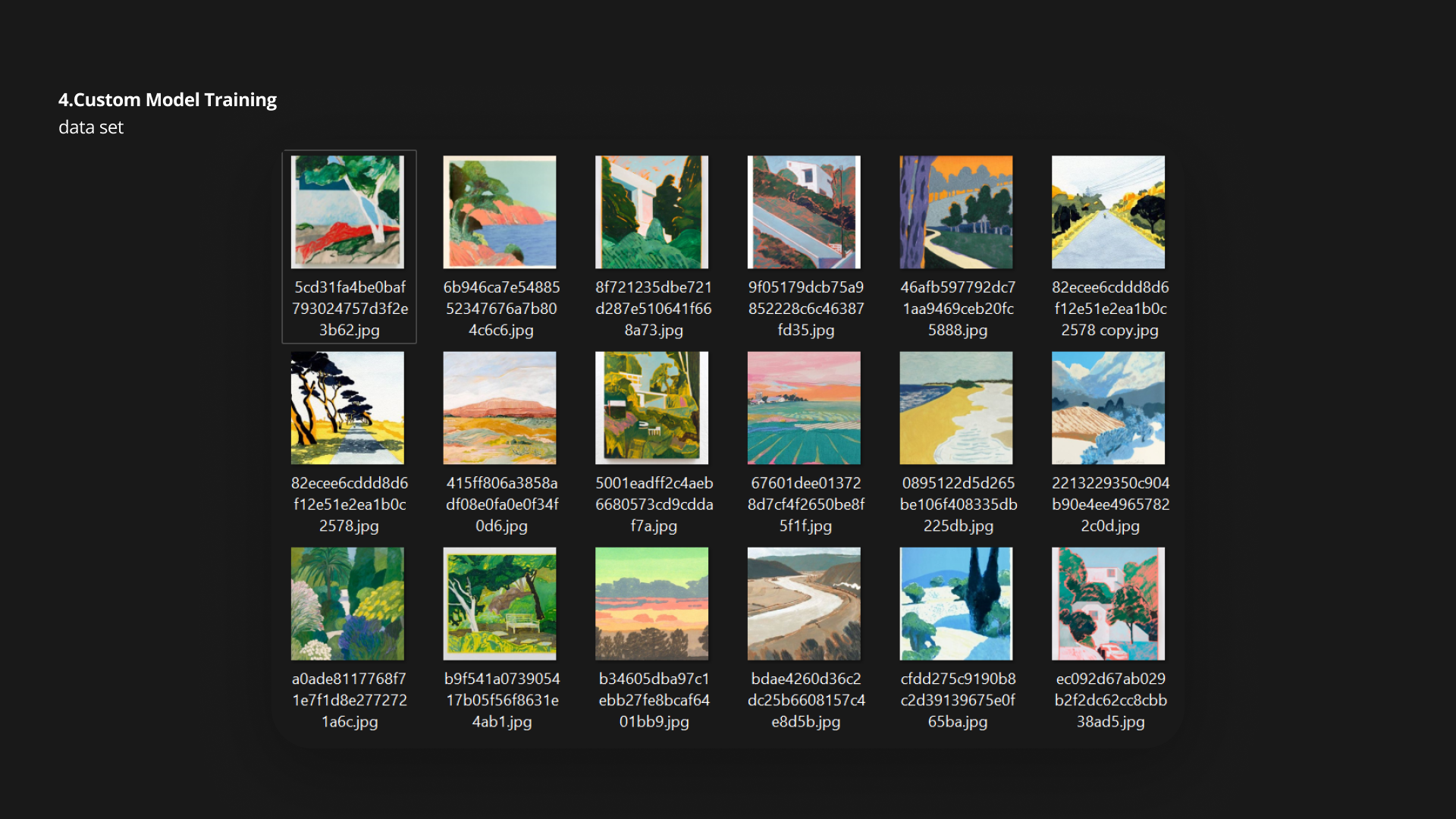Click file name 9f05179dcb75a9852228c6c46387fd35.jpg

[806, 309]
